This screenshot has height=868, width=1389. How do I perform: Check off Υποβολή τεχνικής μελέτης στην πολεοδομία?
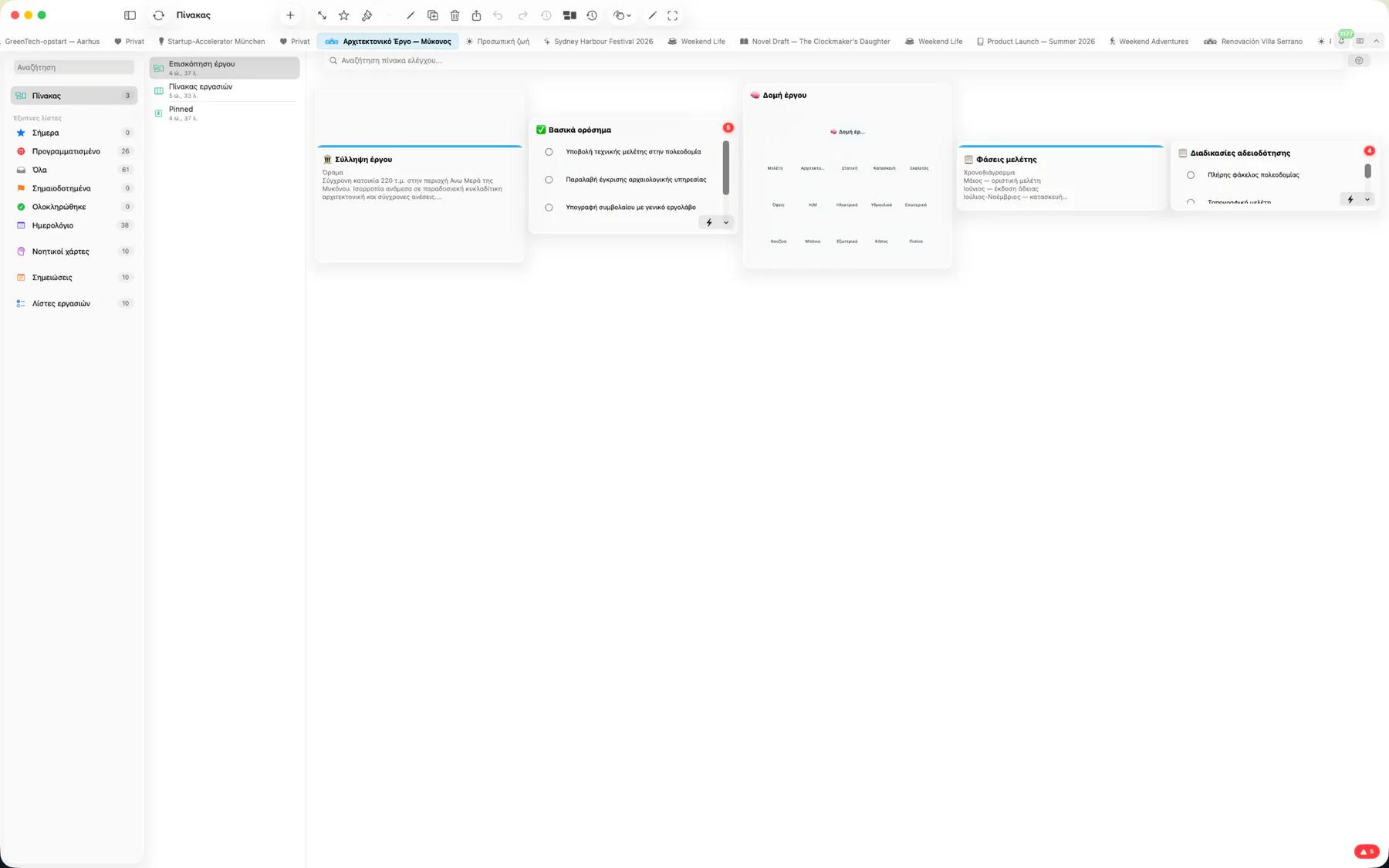click(549, 152)
